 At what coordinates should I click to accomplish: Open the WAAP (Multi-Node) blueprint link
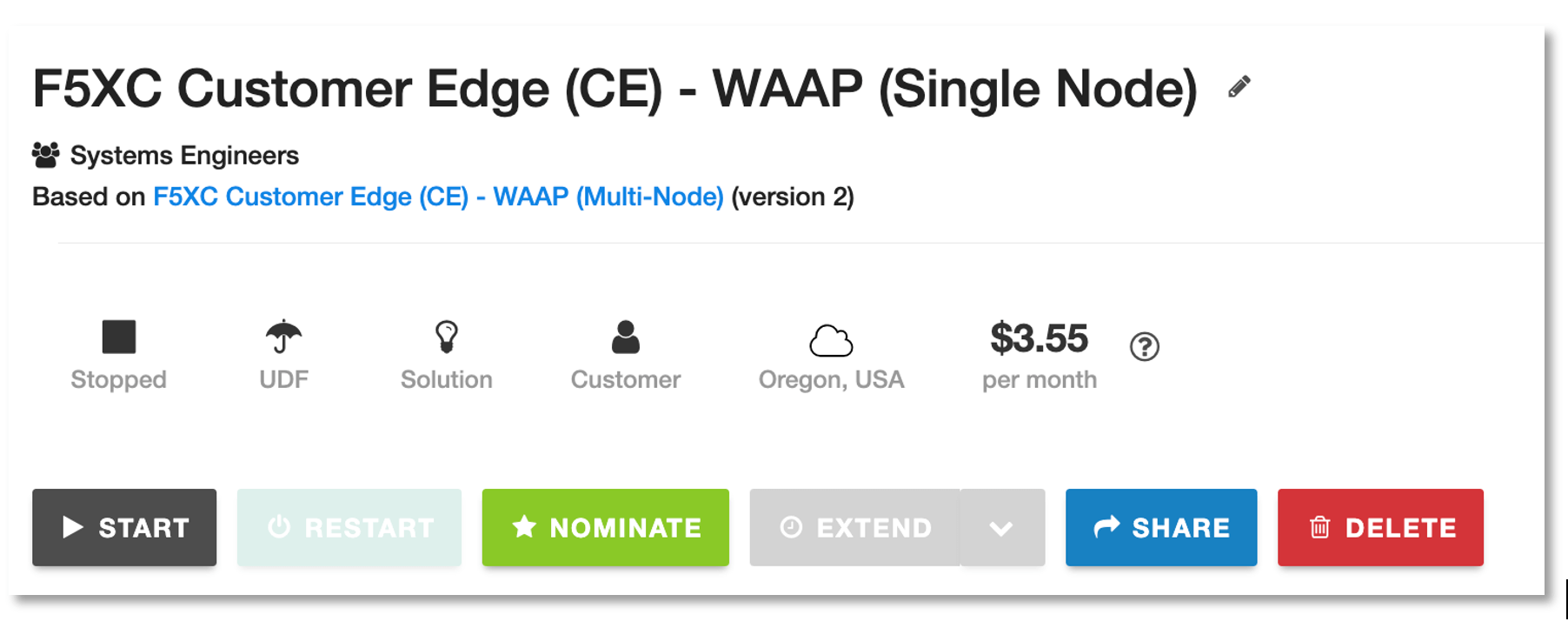[438, 197]
